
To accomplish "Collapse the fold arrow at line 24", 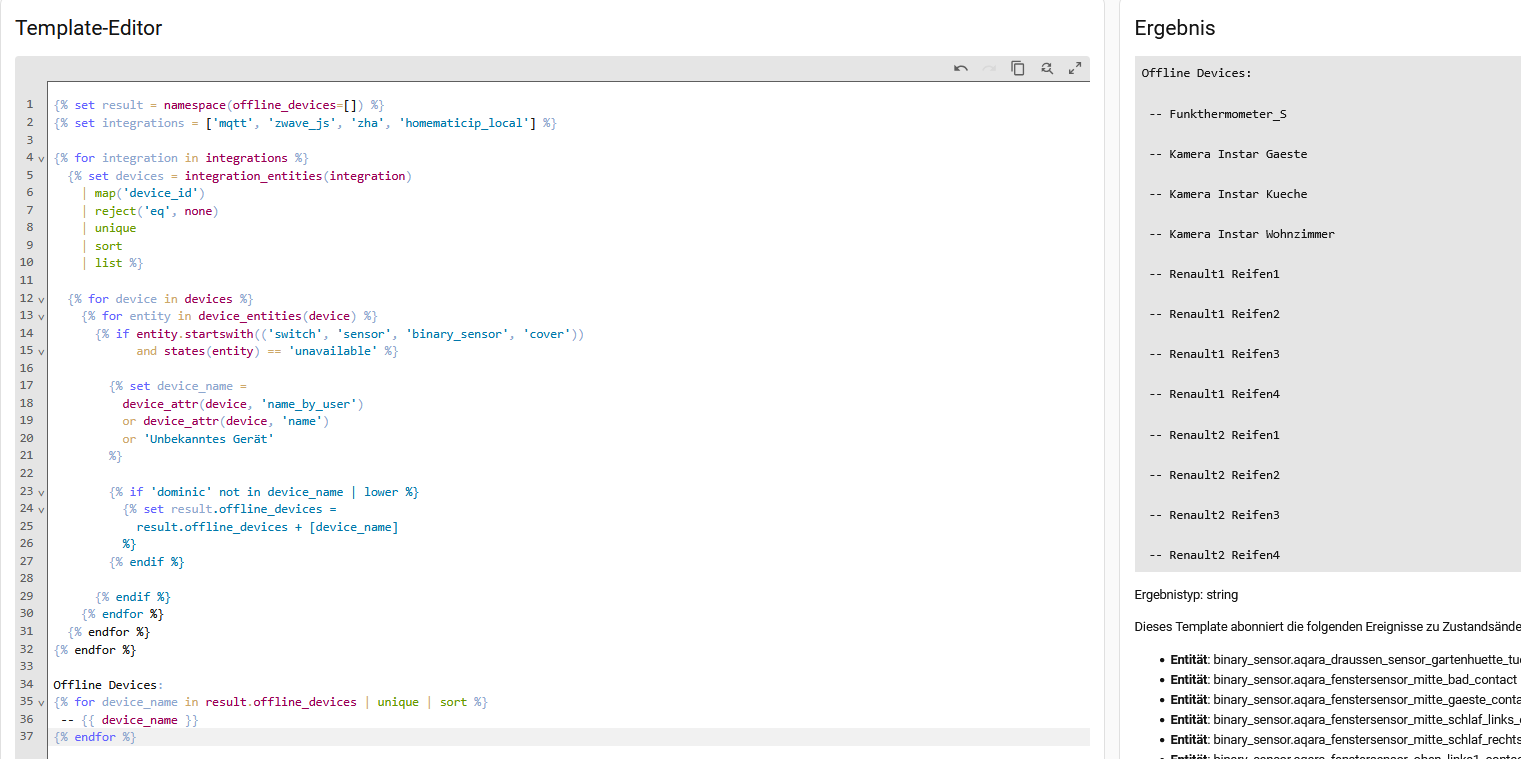I will [41, 509].
